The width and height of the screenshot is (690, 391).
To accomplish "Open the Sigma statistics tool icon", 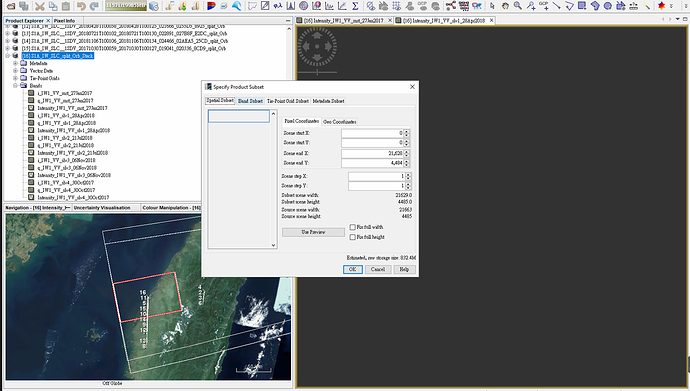I will click(x=355, y=6).
